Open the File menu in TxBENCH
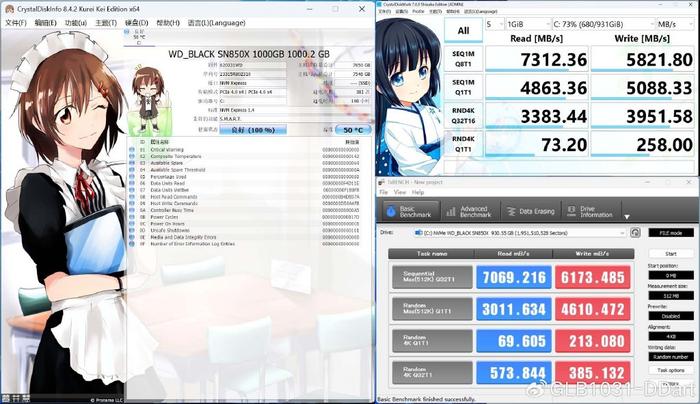 [383, 192]
